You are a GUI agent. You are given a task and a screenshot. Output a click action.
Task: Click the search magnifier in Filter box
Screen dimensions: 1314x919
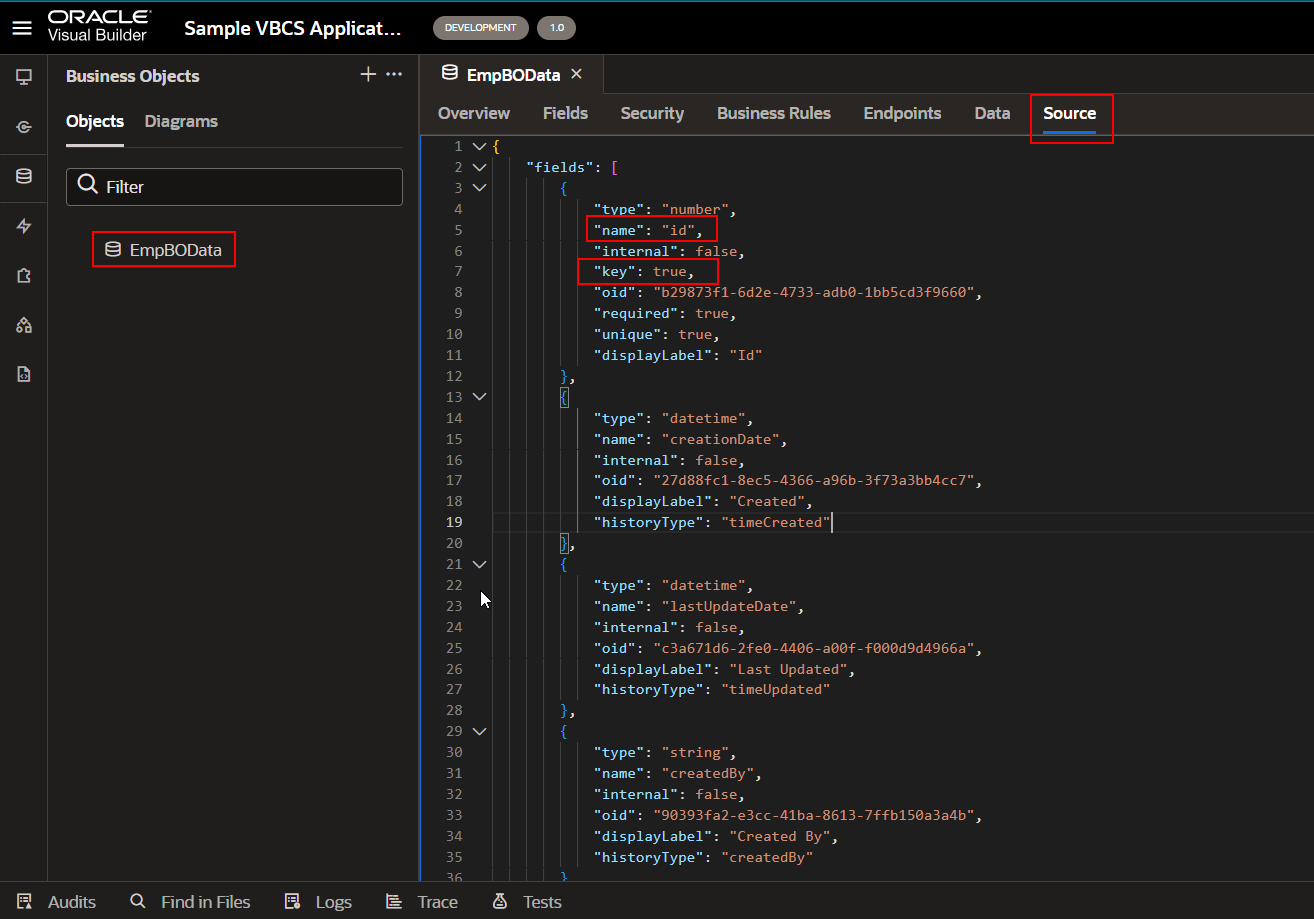tap(88, 186)
